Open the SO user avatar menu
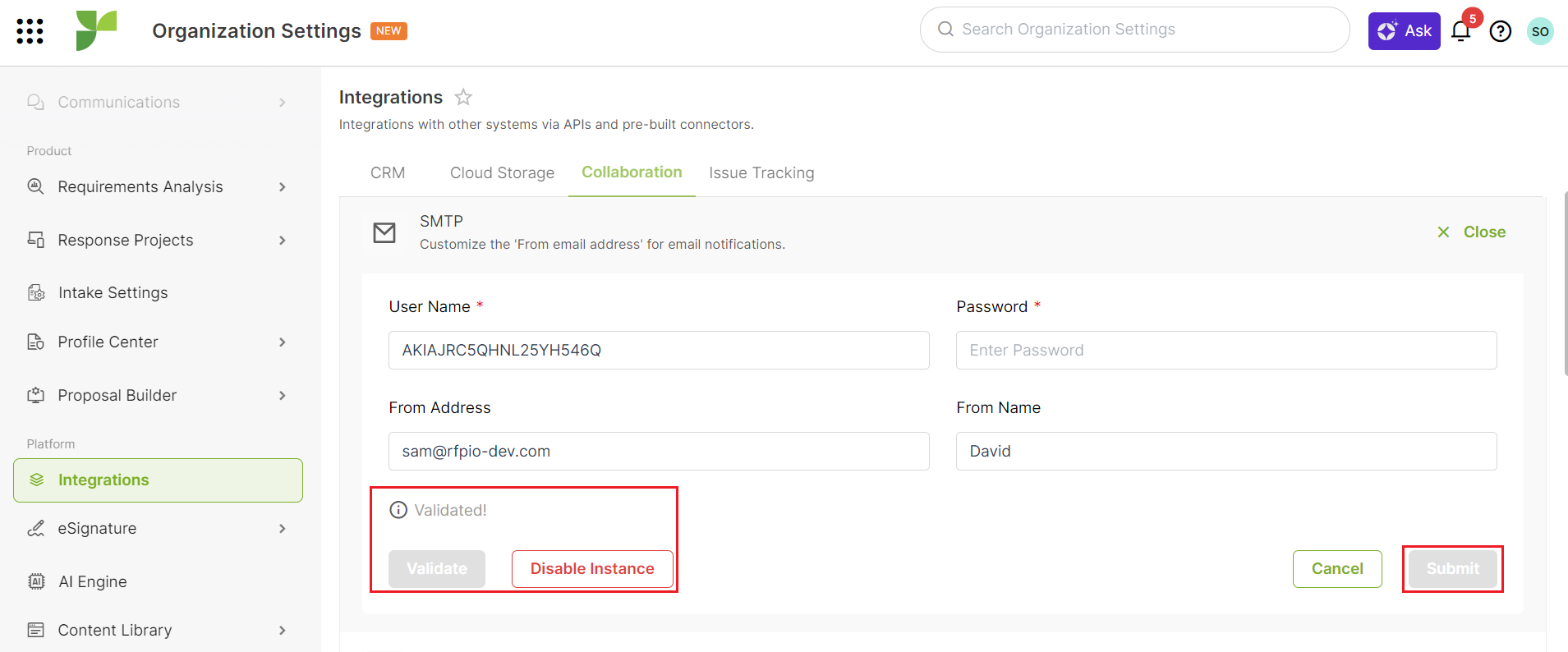This screenshot has width=1568, height=652. 1540,31
